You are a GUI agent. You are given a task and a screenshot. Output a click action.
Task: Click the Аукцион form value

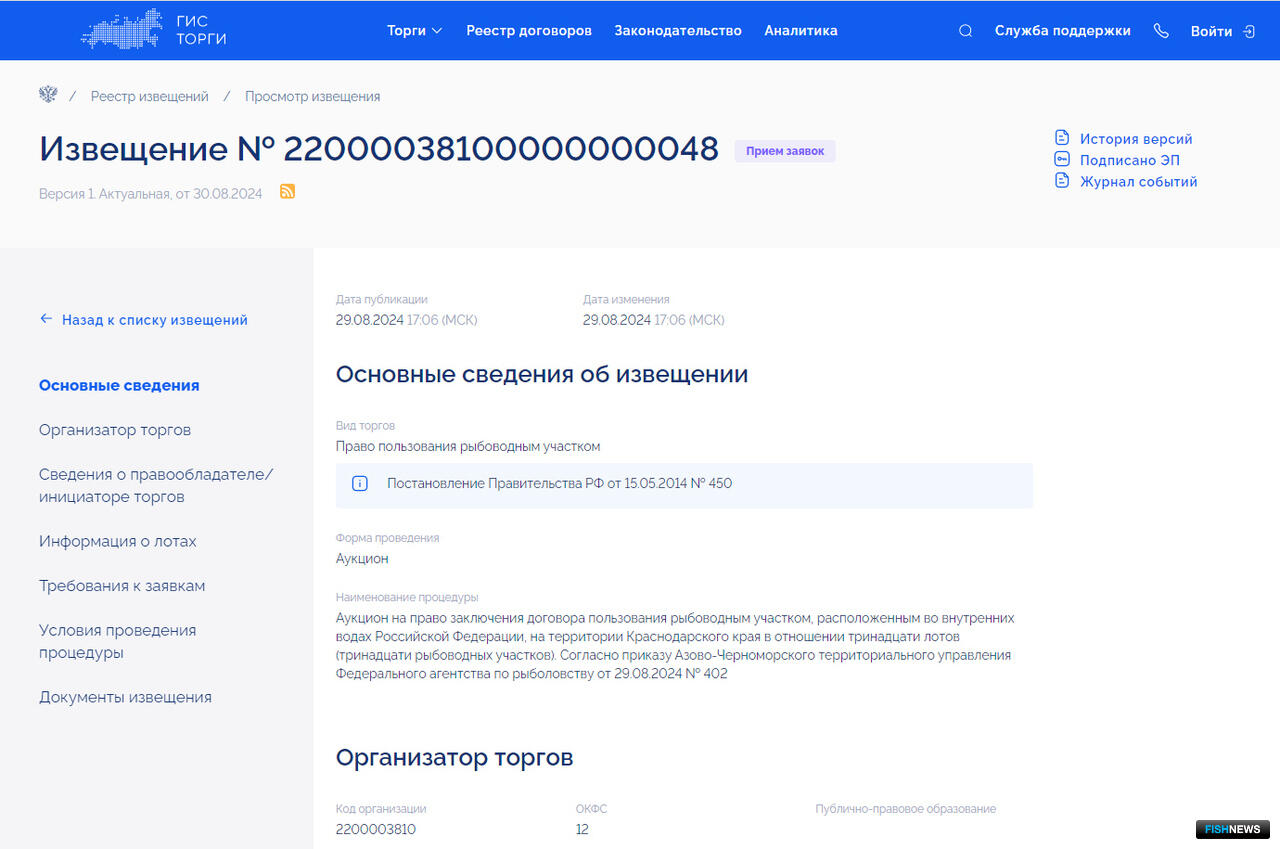362,558
